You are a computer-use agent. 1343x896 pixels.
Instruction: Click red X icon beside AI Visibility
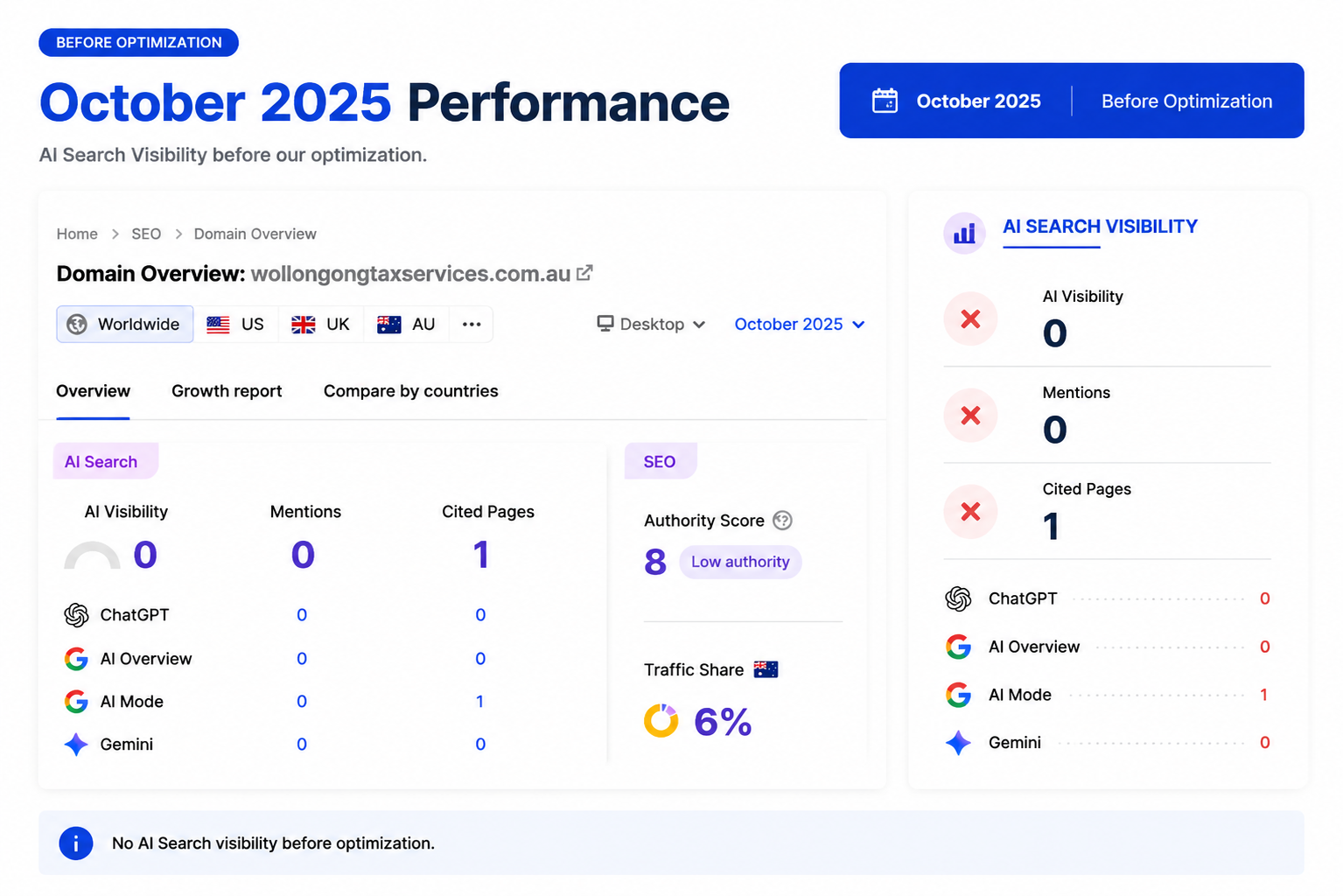pyautogui.click(x=970, y=319)
